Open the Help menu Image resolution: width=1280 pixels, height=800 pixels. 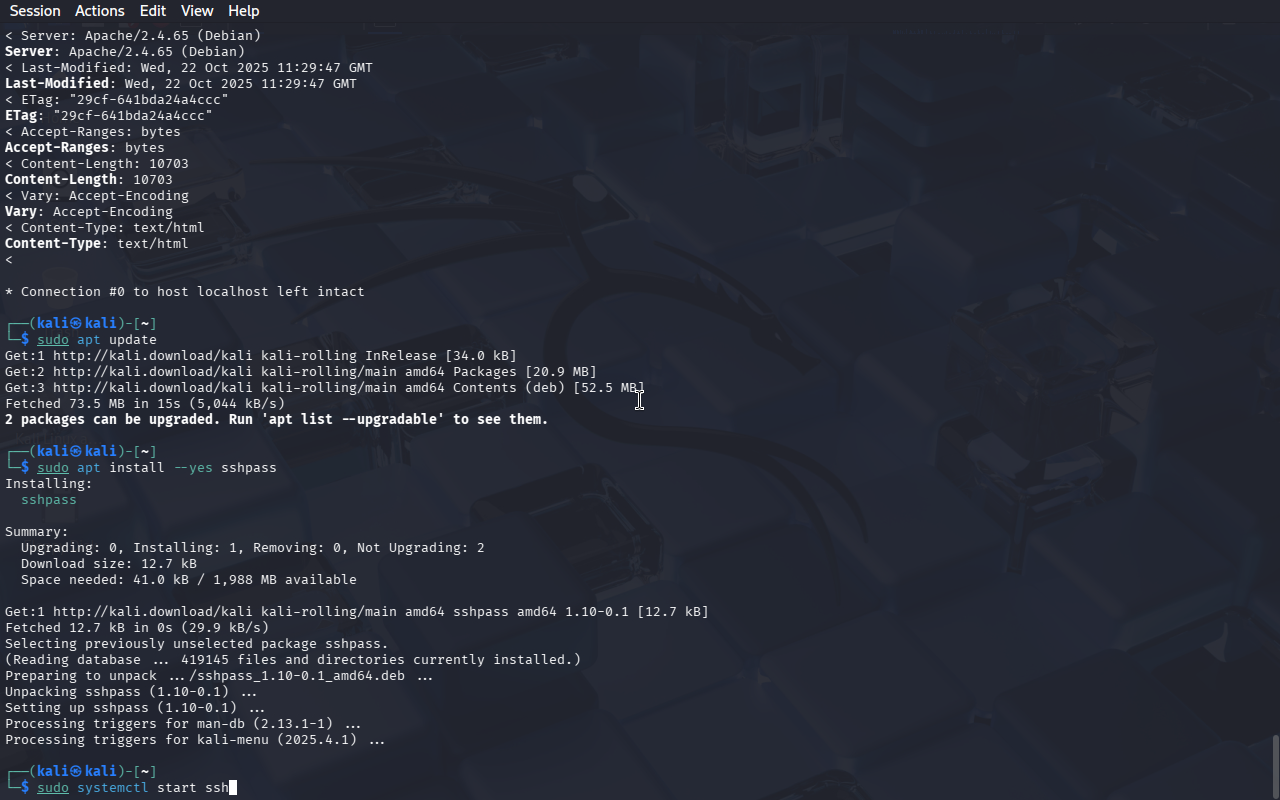click(244, 10)
